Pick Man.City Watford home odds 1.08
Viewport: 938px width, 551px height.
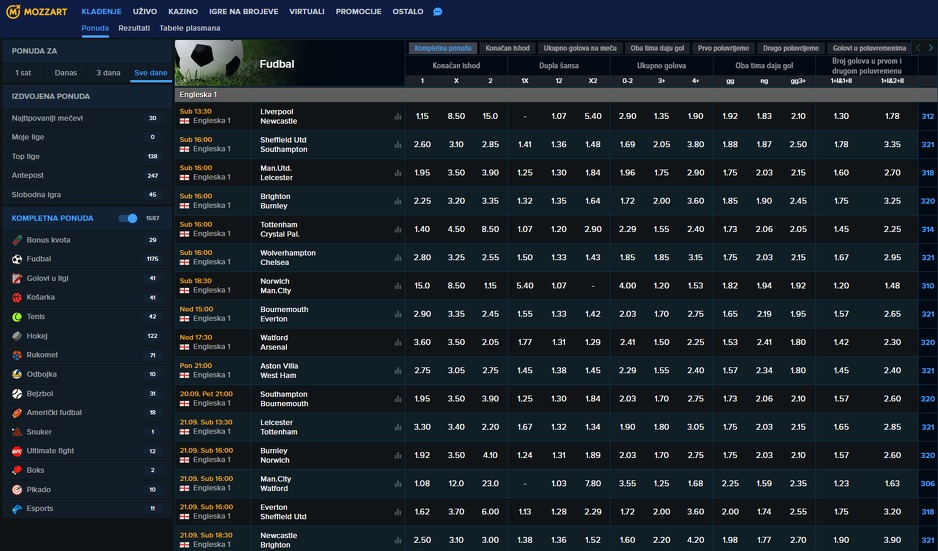tap(422, 483)
